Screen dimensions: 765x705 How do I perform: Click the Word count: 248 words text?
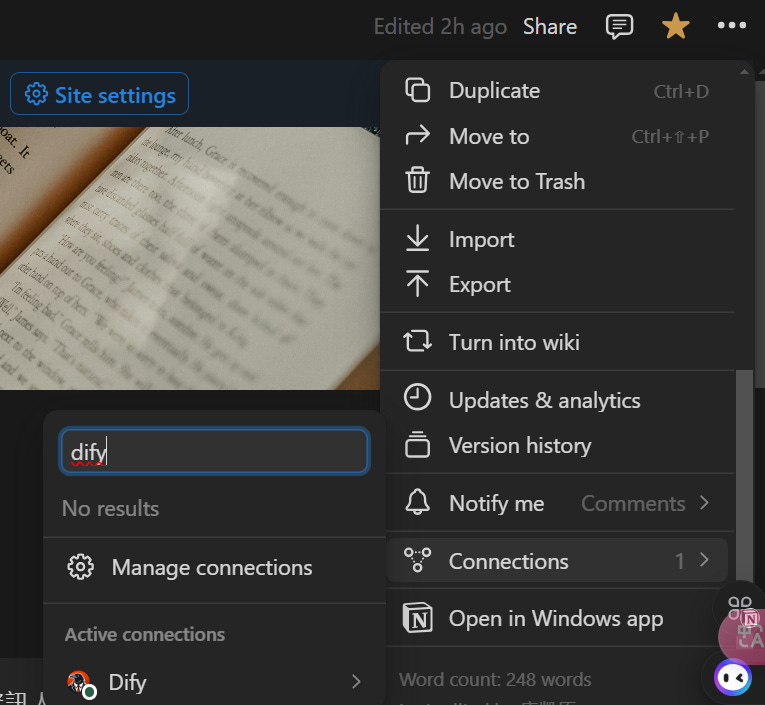point(495,680)
